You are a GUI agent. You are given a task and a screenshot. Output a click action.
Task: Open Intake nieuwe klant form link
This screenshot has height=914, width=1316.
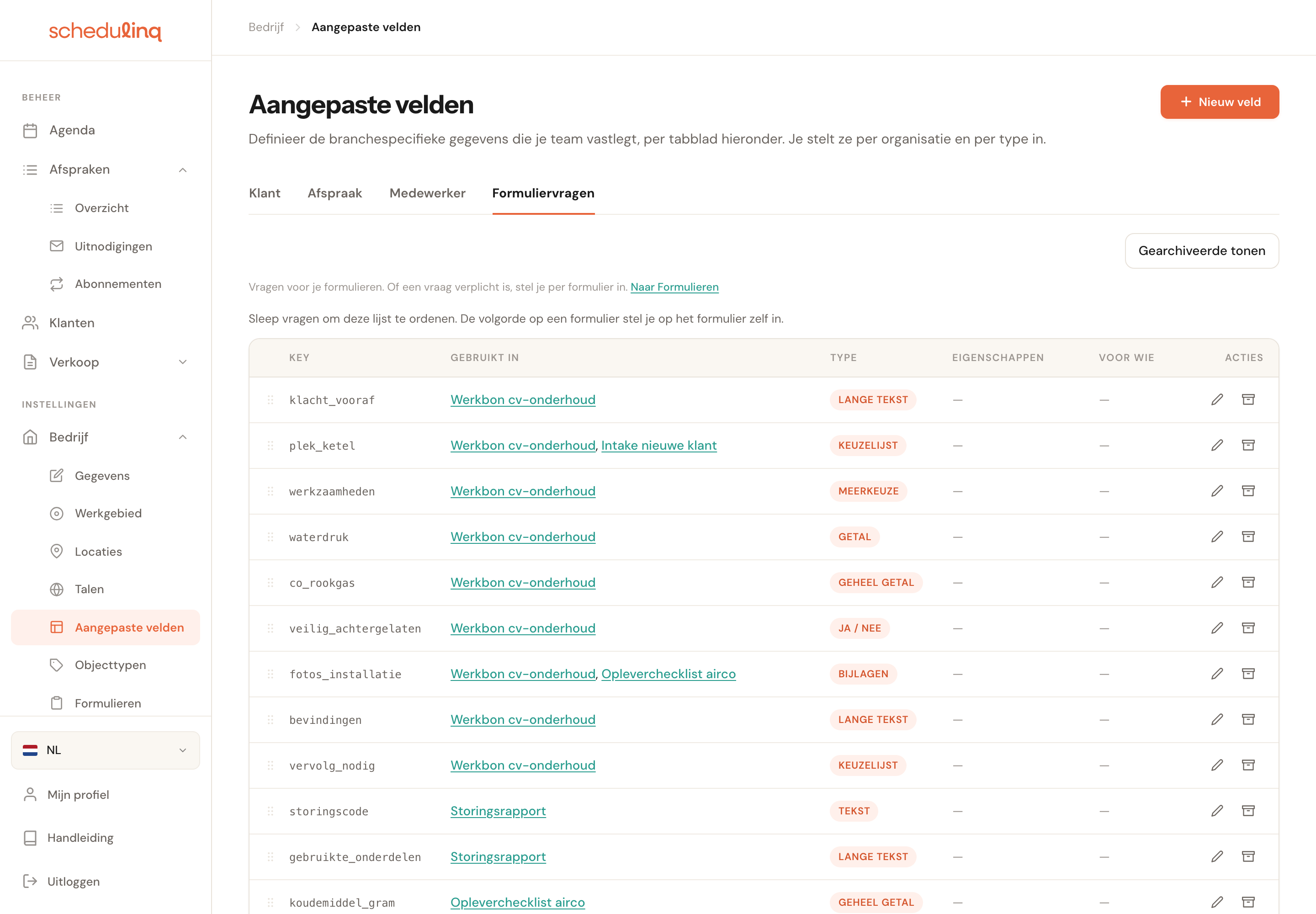(659, 446)
